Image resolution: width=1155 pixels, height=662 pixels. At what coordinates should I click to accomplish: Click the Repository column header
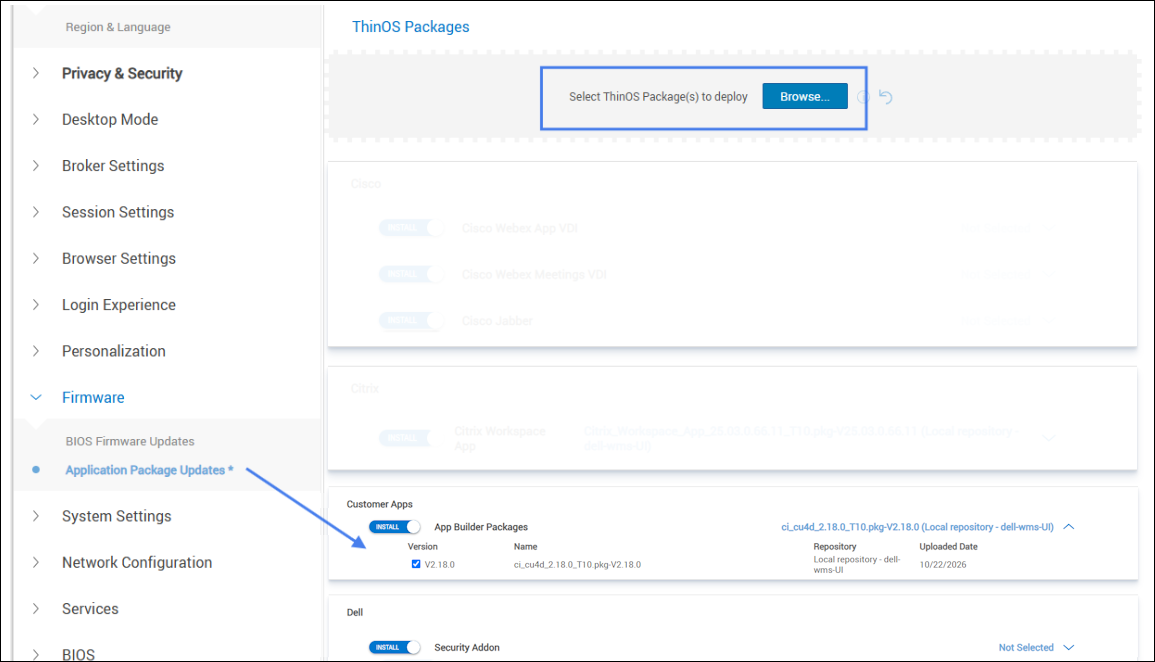click(x=835, y=546)
